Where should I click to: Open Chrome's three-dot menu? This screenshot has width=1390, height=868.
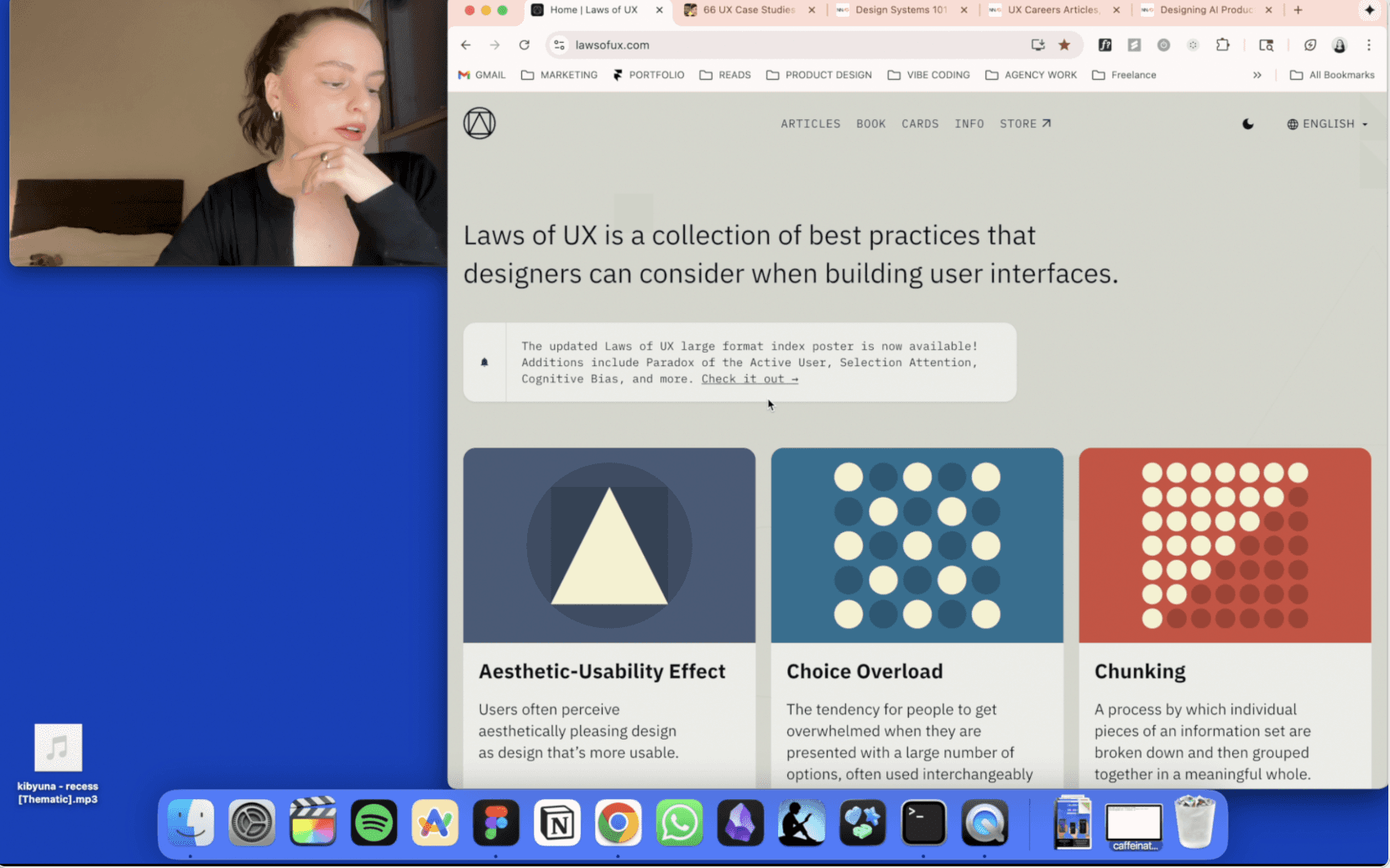[x=1371, y=45]
